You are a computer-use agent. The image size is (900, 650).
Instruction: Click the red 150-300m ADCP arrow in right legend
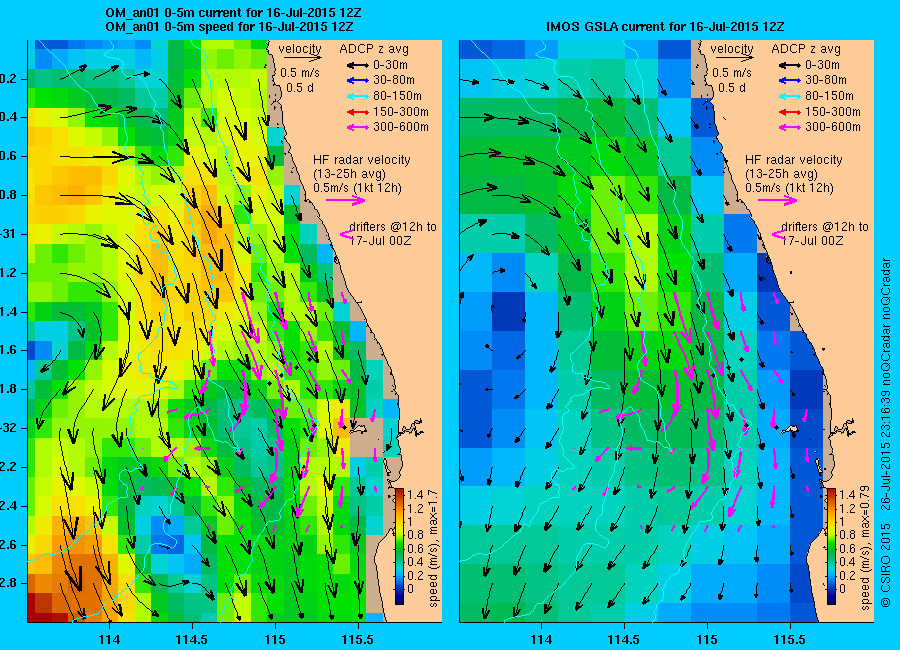[789, 112]
